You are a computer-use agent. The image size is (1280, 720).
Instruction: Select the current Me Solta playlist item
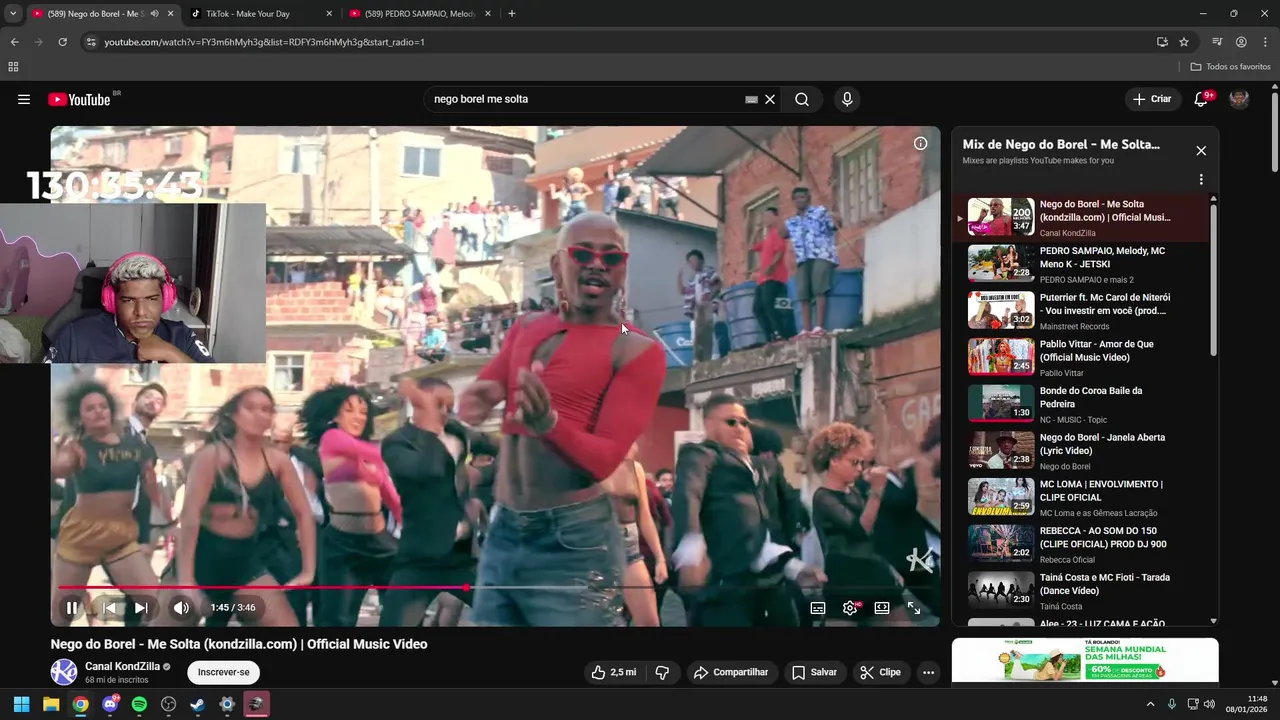1081,217
